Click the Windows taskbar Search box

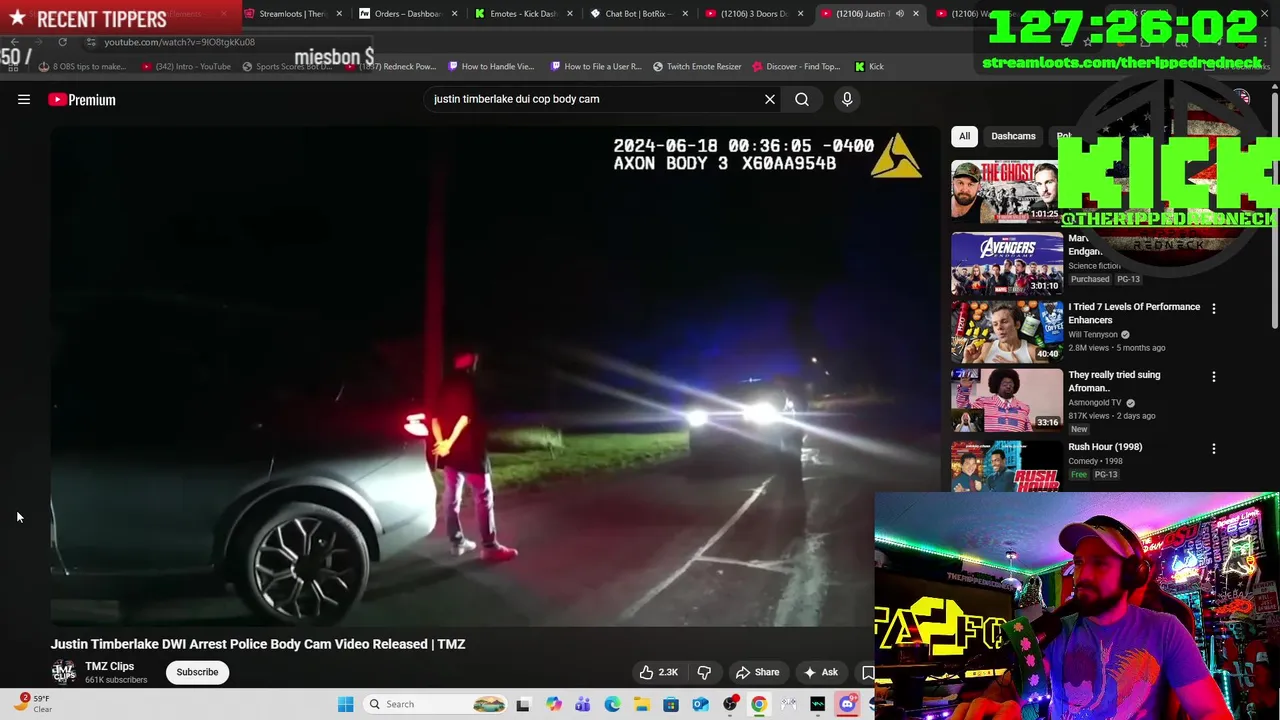434,704
